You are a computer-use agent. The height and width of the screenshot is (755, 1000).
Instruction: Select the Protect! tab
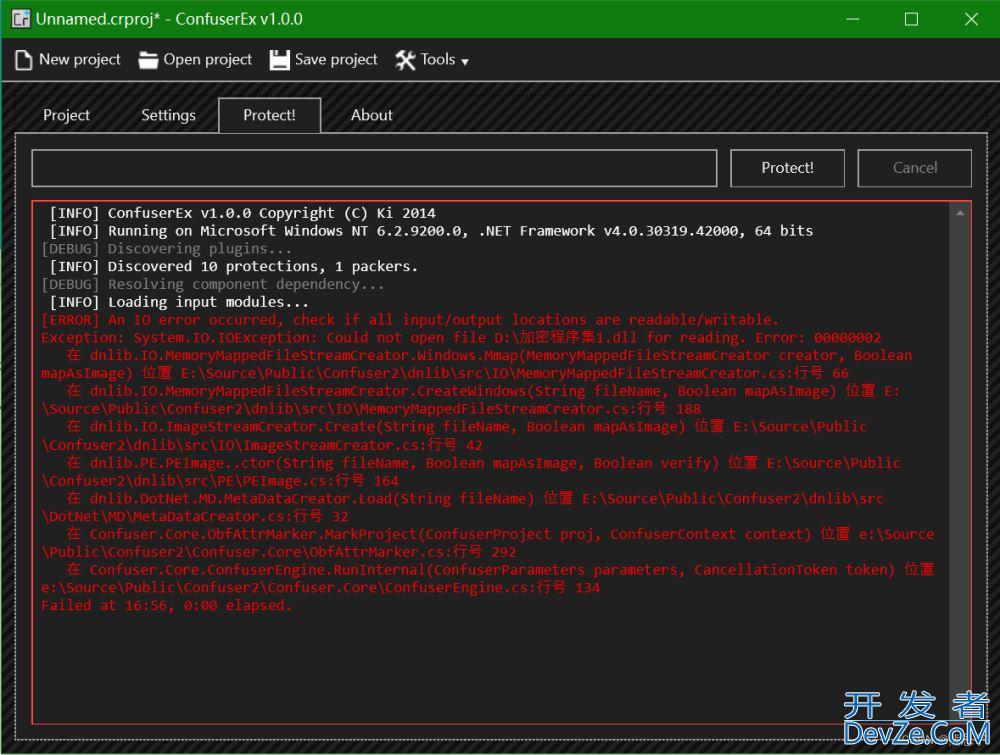(x=269, y=115)
